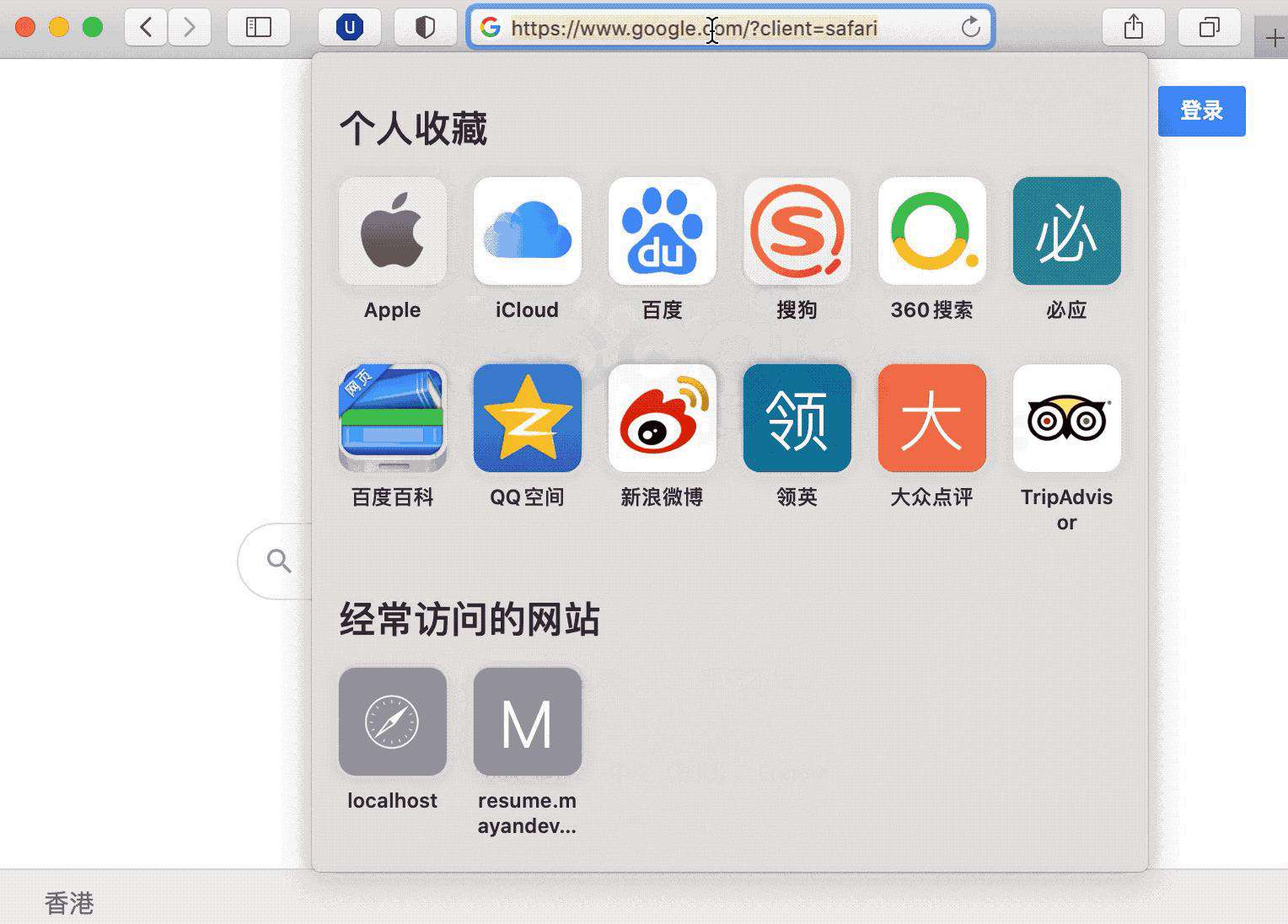
Task: Go forward to the next page
Action: pos(189,28)
